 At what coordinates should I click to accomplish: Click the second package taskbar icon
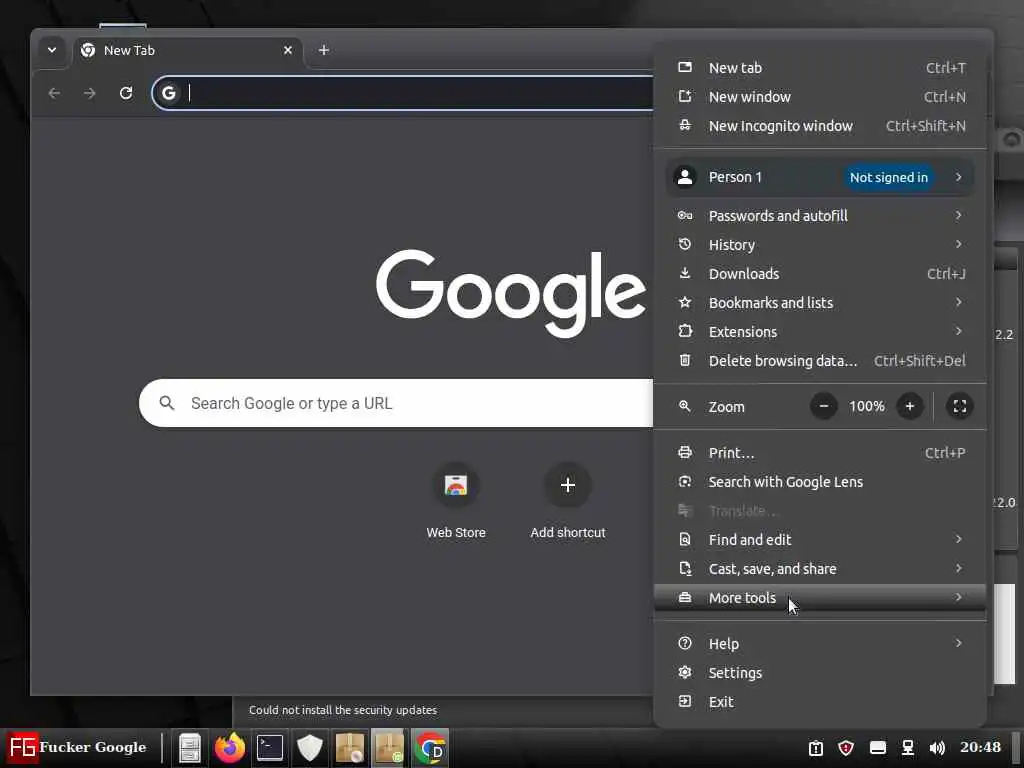click(390, 748)
